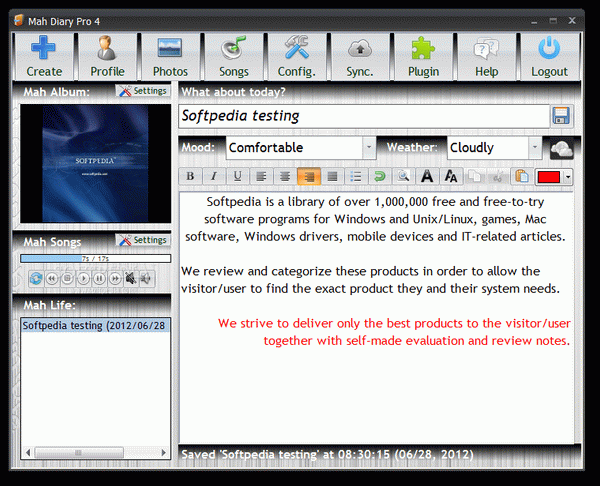Click the cloudy weather icon
Screen dimensions: 600x486
562,148
